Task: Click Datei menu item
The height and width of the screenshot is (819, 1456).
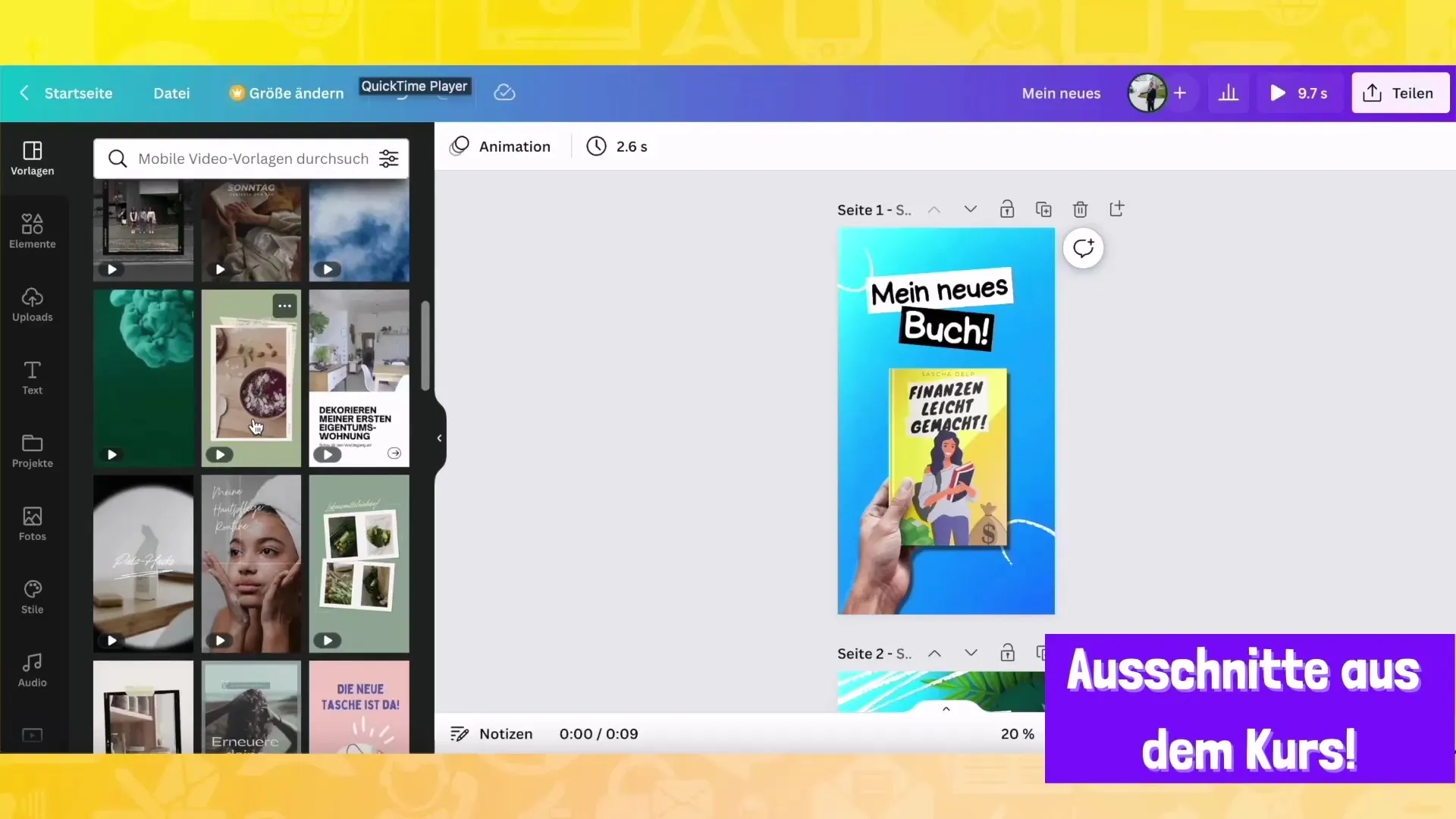Action: [171, 93]
